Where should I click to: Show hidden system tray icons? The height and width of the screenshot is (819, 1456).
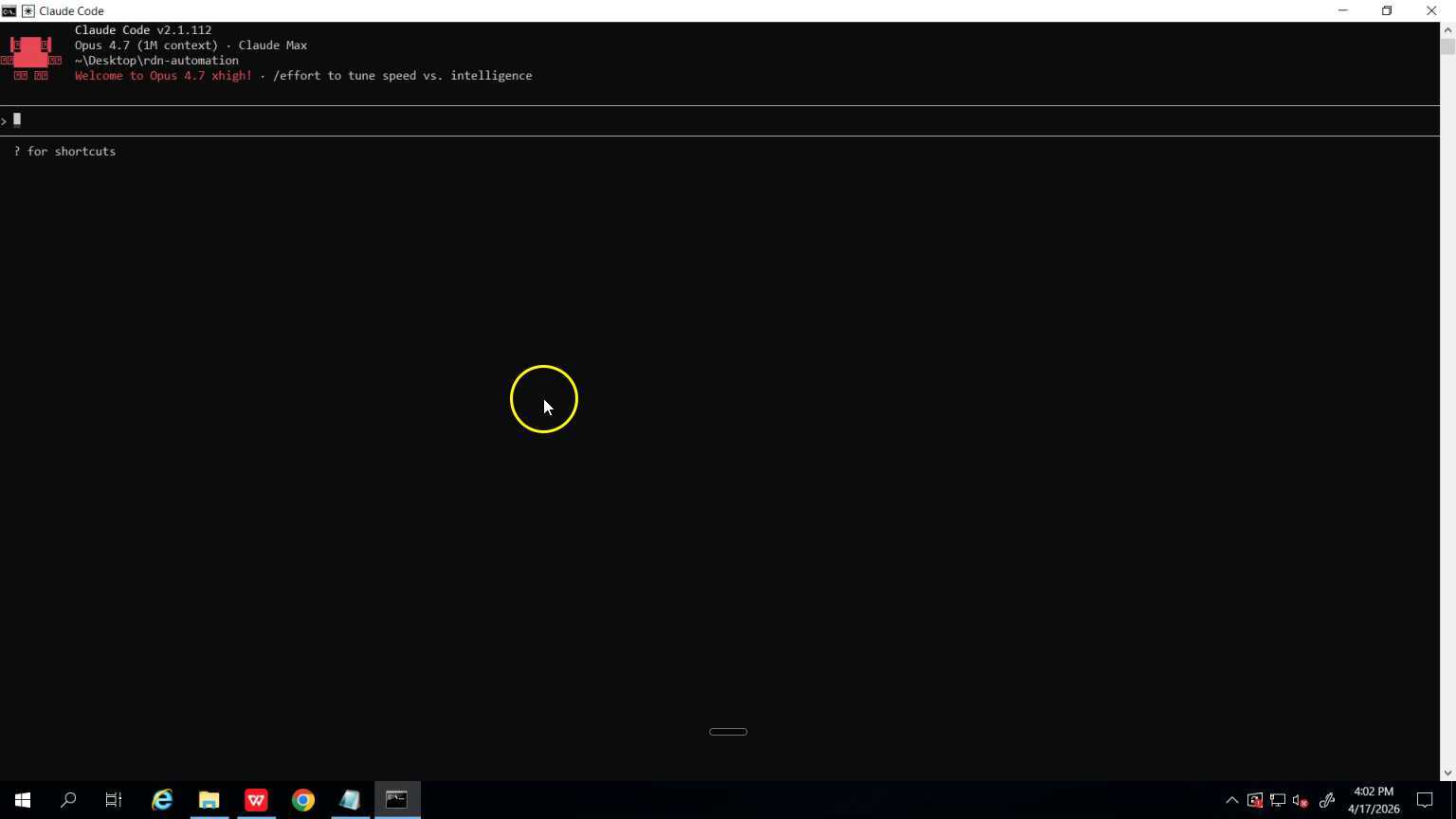pos(1231,800)
